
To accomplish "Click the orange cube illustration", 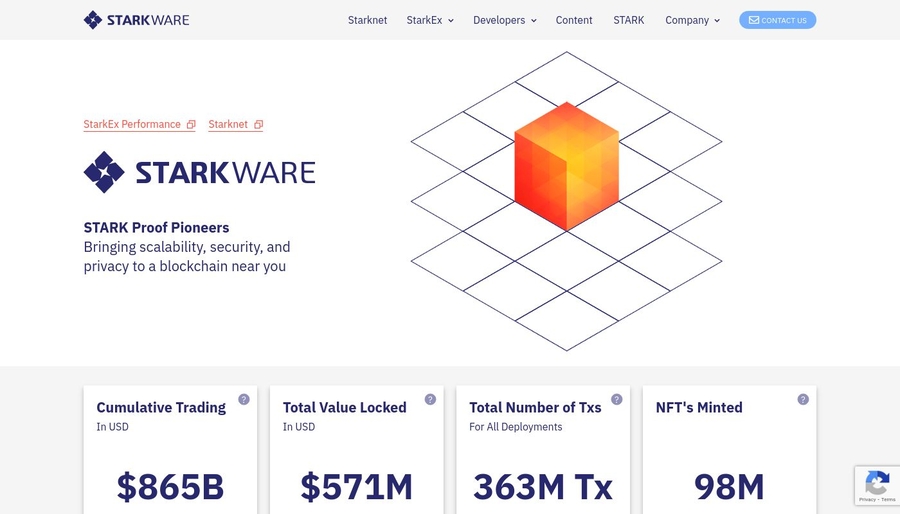I will coord(566,165).
